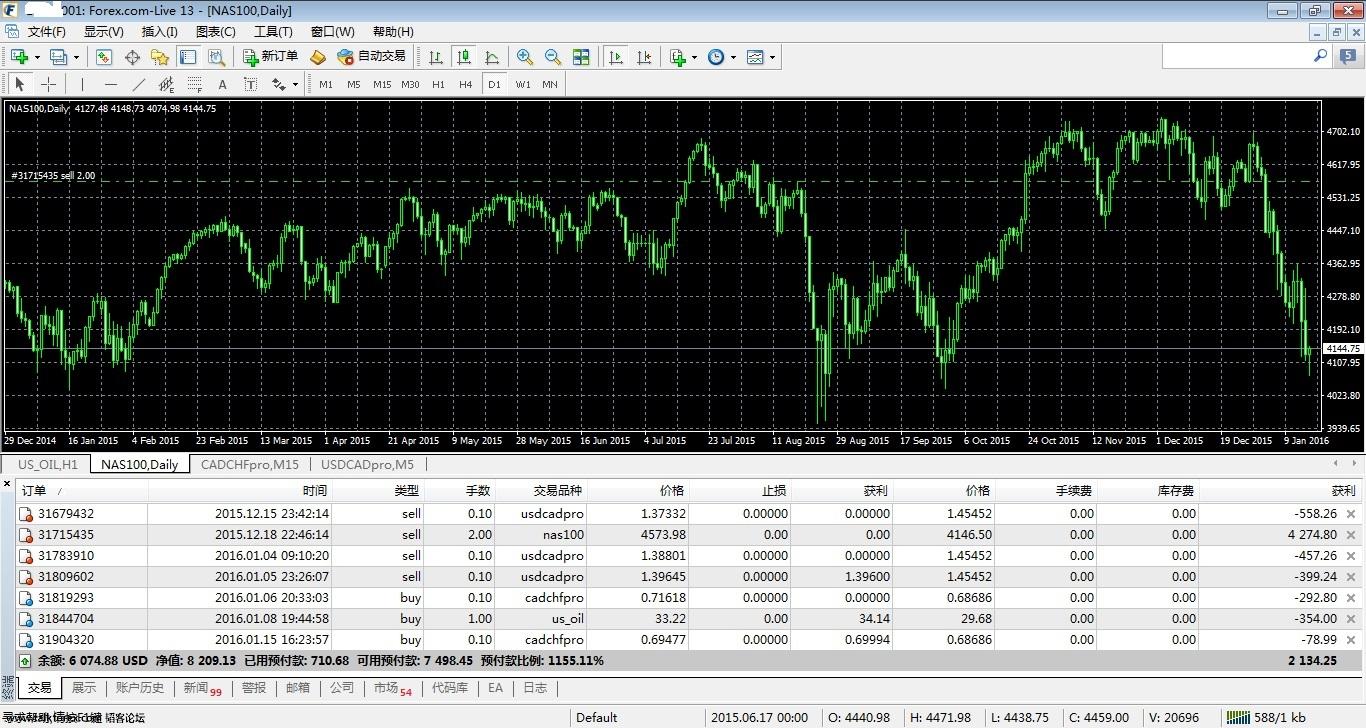
Task: Switch the chart to candlestick style
Action: tap(463, 57)
